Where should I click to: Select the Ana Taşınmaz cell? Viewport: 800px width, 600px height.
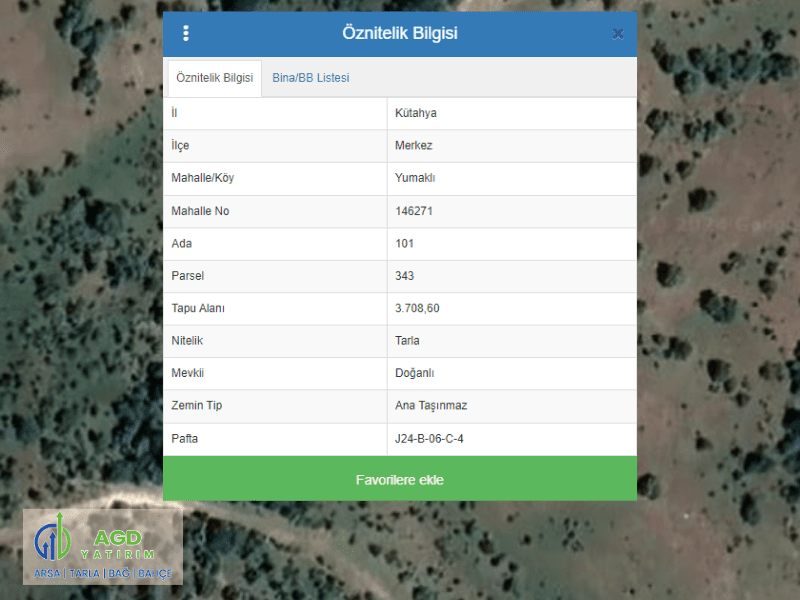(x=431, y=406)
